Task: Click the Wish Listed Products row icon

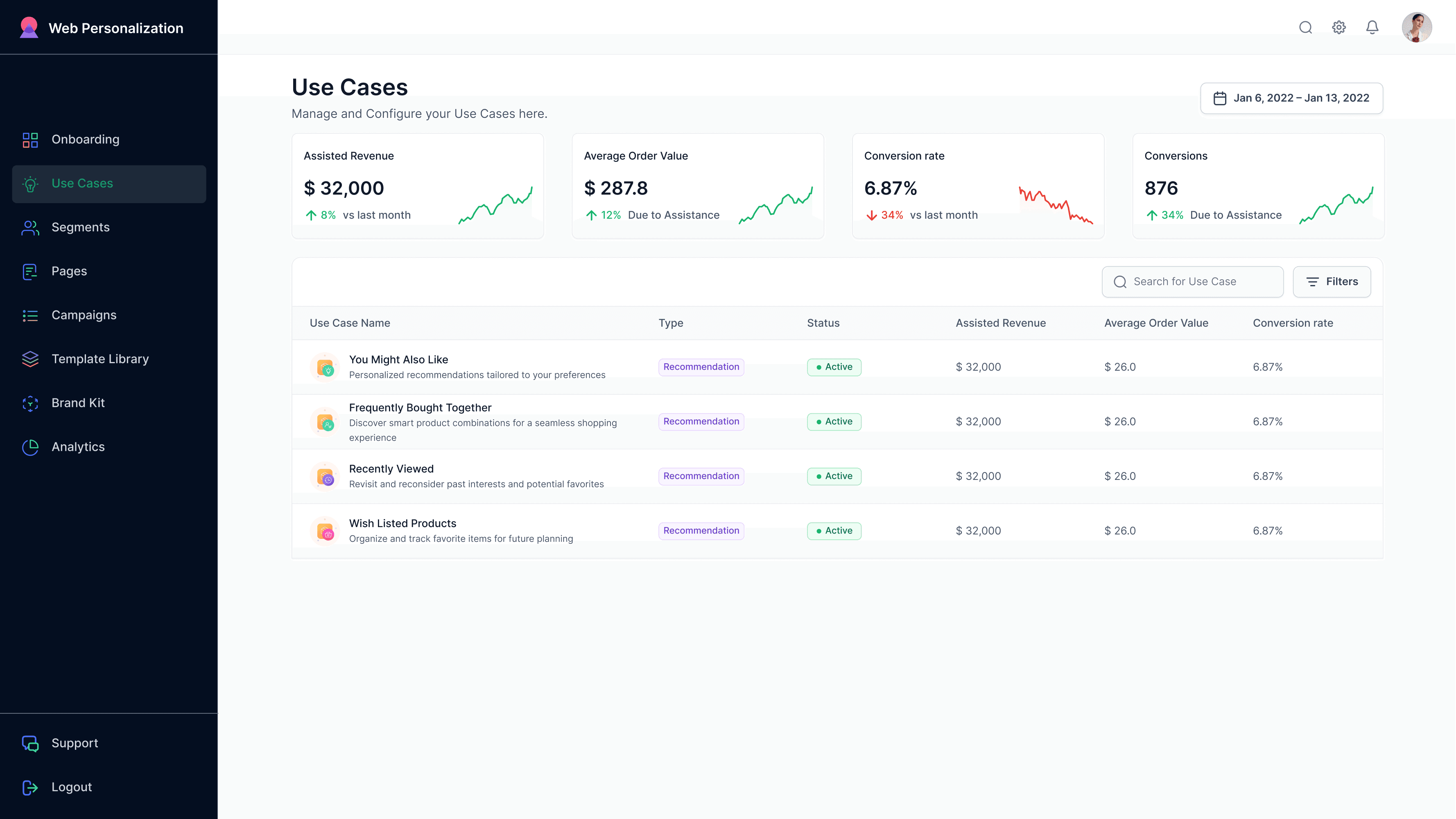Action: 325,531
